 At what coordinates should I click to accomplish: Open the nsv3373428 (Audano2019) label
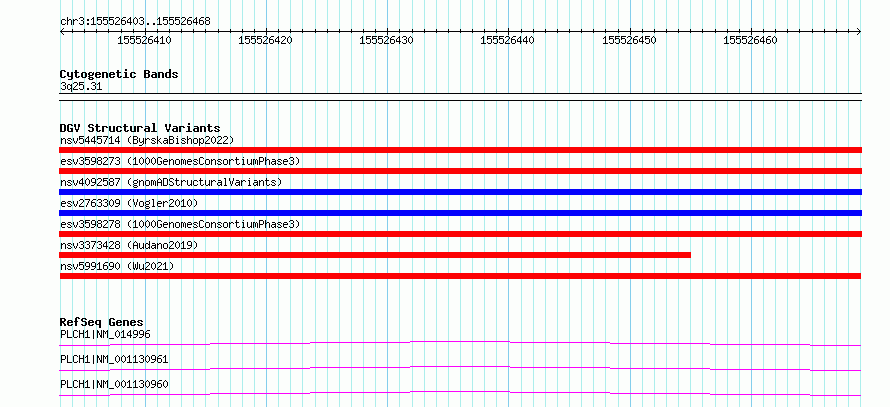[x=129, y=245]
